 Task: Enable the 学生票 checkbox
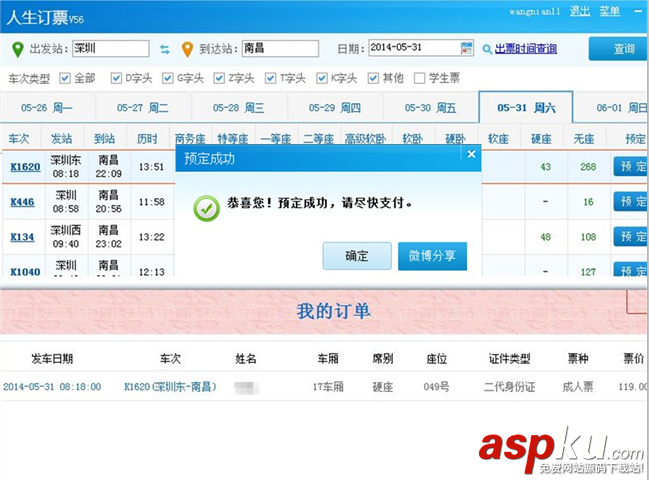click(x=420, y=78)
